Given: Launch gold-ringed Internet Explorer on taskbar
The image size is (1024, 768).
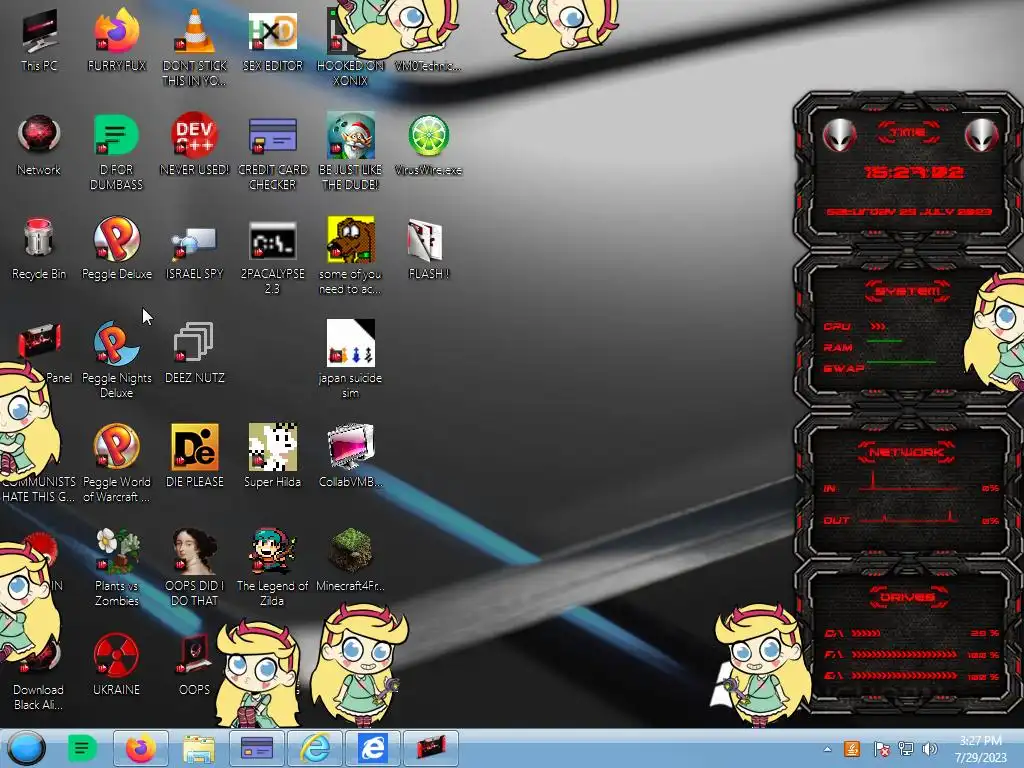Looking at the screenshot, I should tap(315, 748).
